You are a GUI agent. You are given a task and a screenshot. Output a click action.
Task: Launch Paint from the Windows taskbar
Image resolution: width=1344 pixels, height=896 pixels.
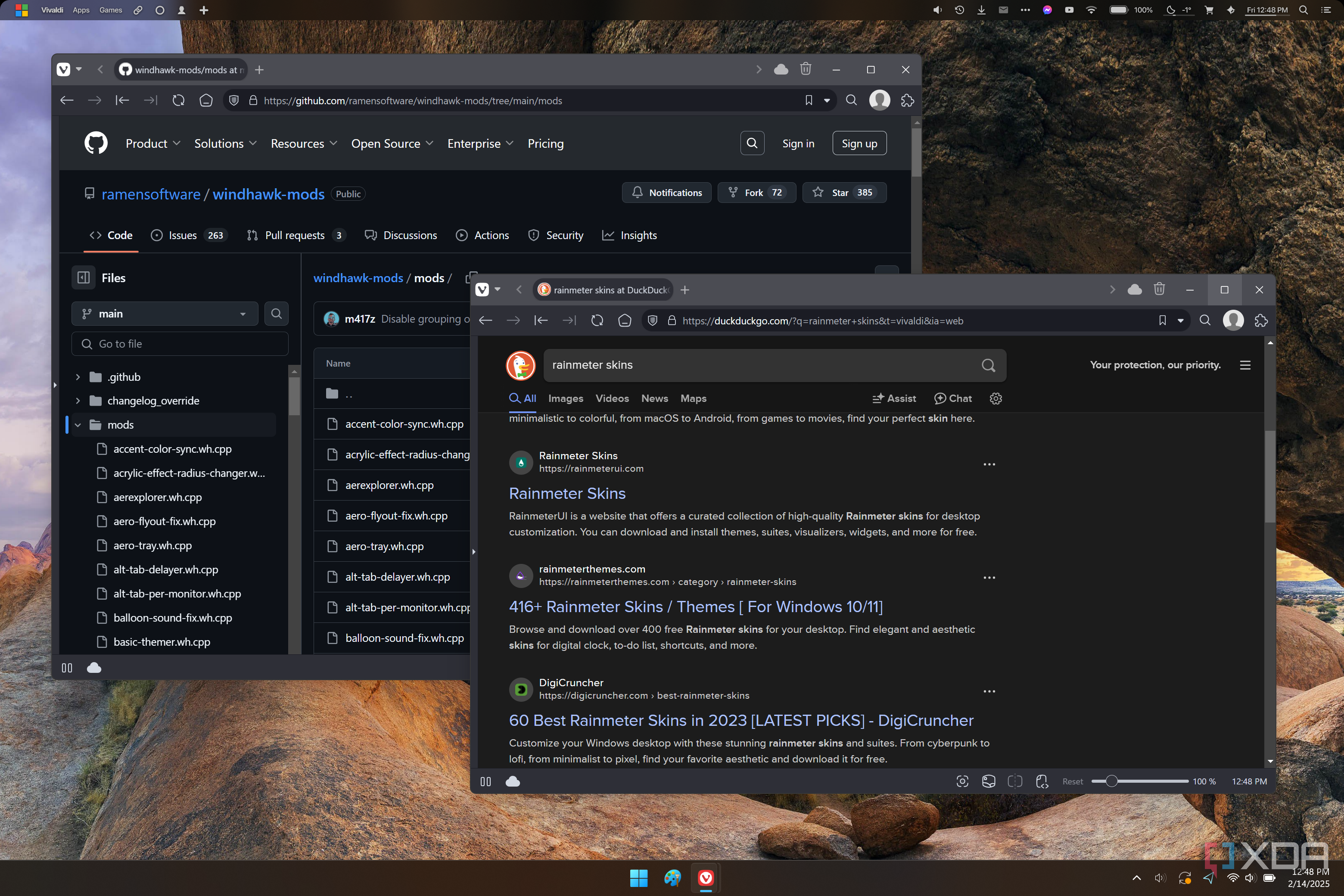[x=672, y=878]
